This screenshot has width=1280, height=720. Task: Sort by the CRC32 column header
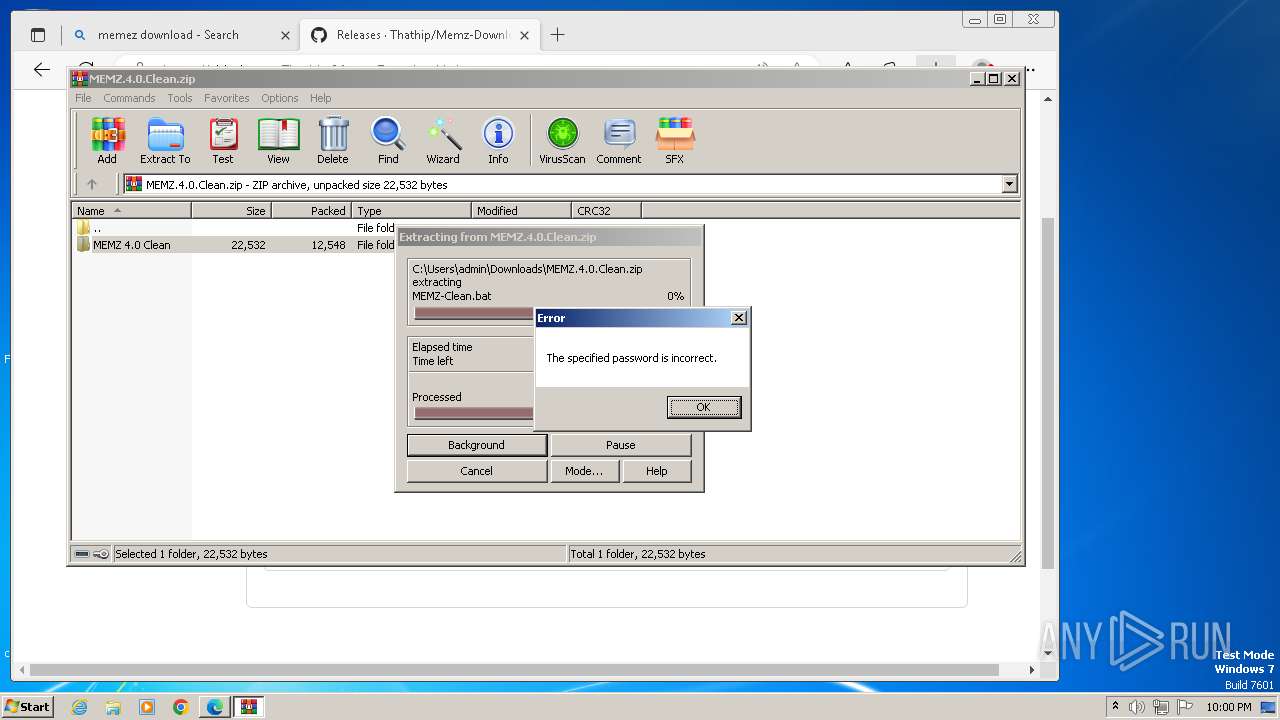pyautogui.click(x=606, y=211)
